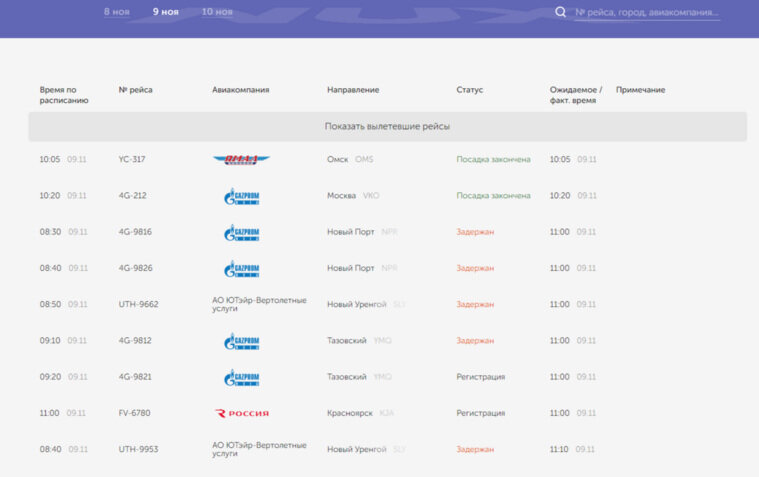Click the airline logo for flight YC-317
The image size is (759, 477).
coord(242,159)
